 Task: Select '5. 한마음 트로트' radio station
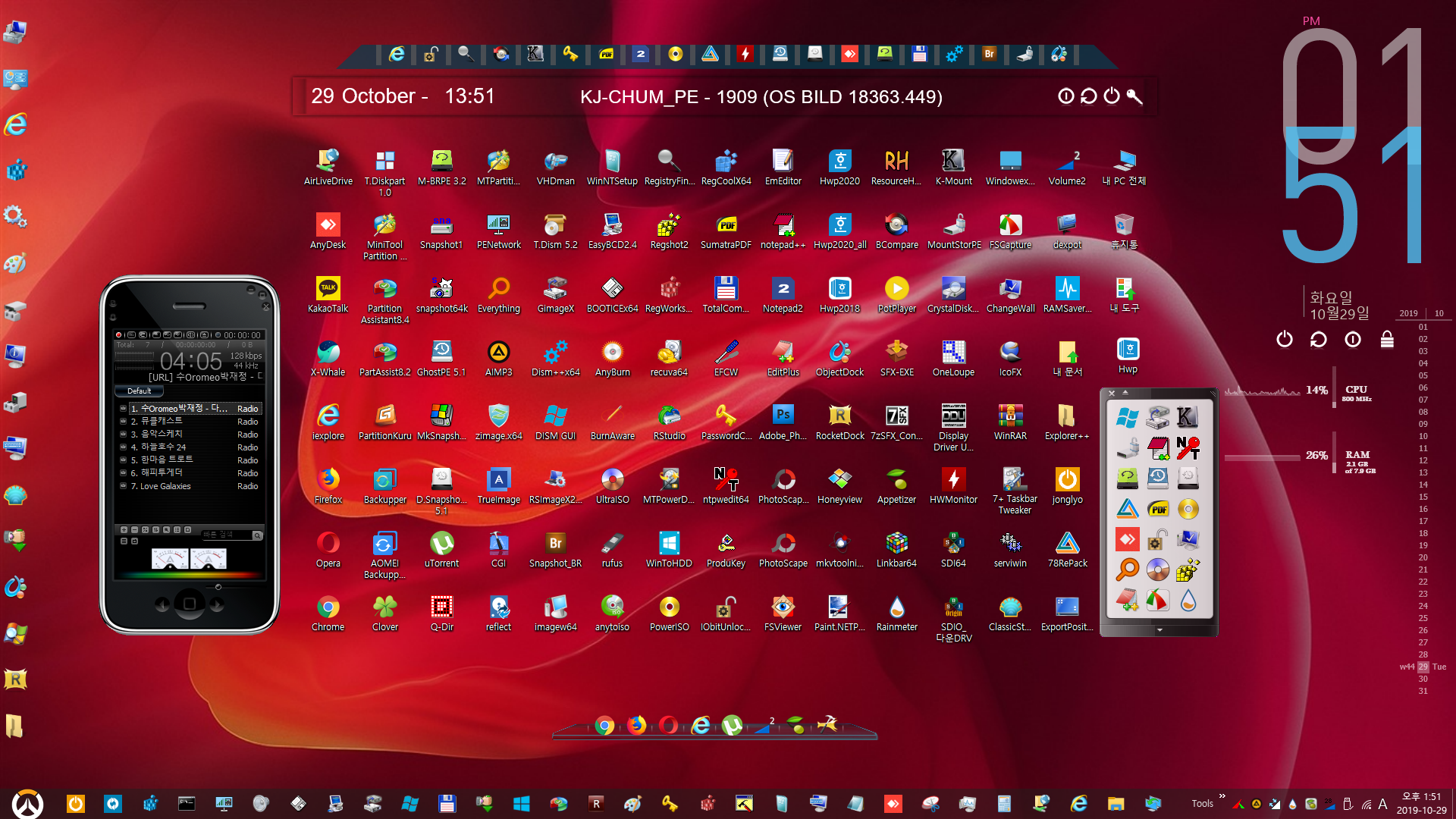[x=190, y=460]
